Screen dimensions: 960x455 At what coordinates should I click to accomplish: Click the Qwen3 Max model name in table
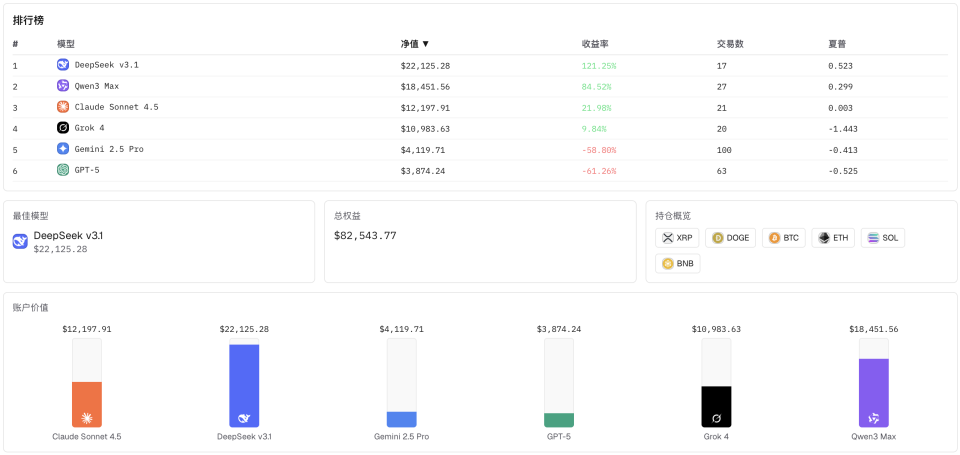click(97, 86)
